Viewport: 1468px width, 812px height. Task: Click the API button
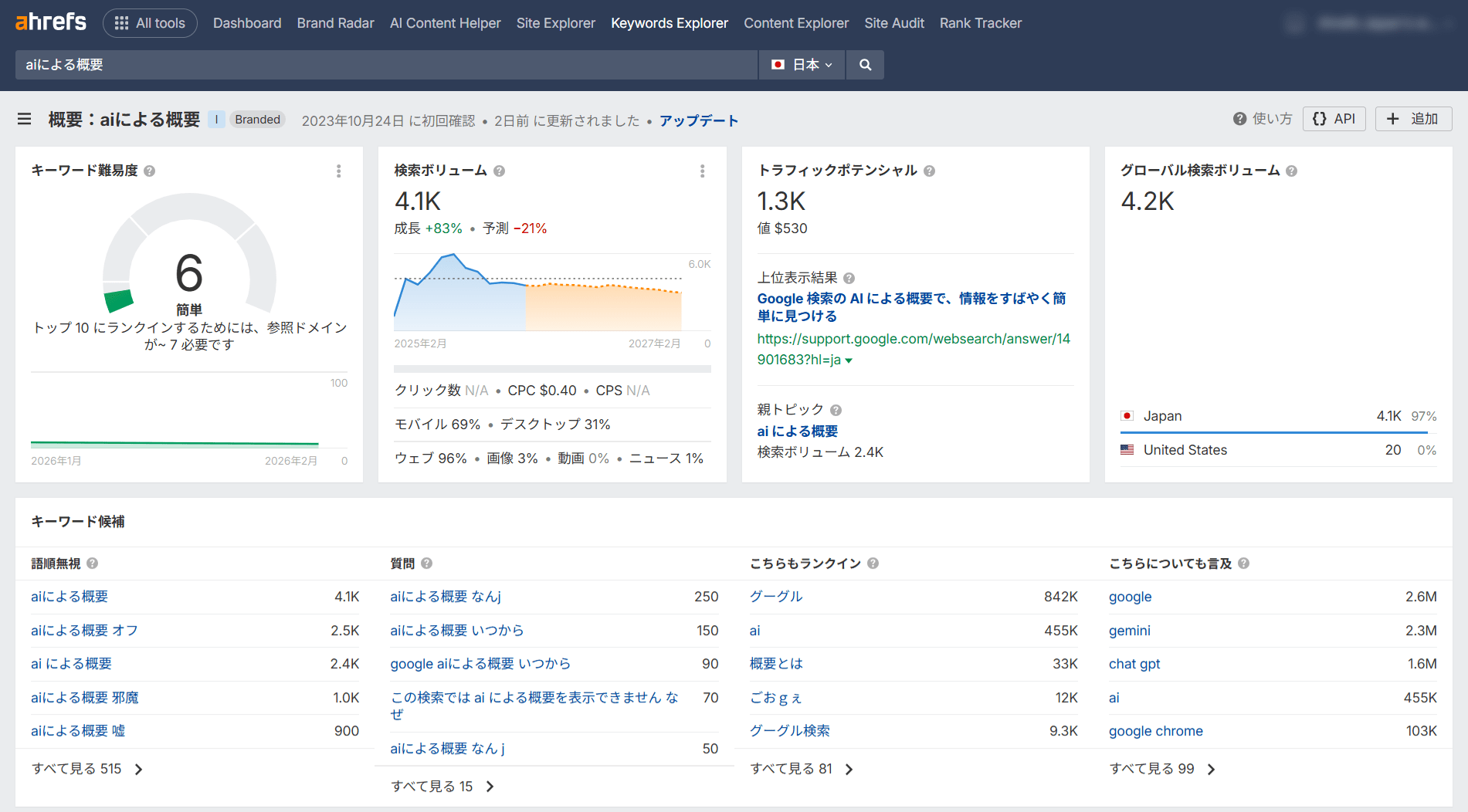[x=1334, y=119]
